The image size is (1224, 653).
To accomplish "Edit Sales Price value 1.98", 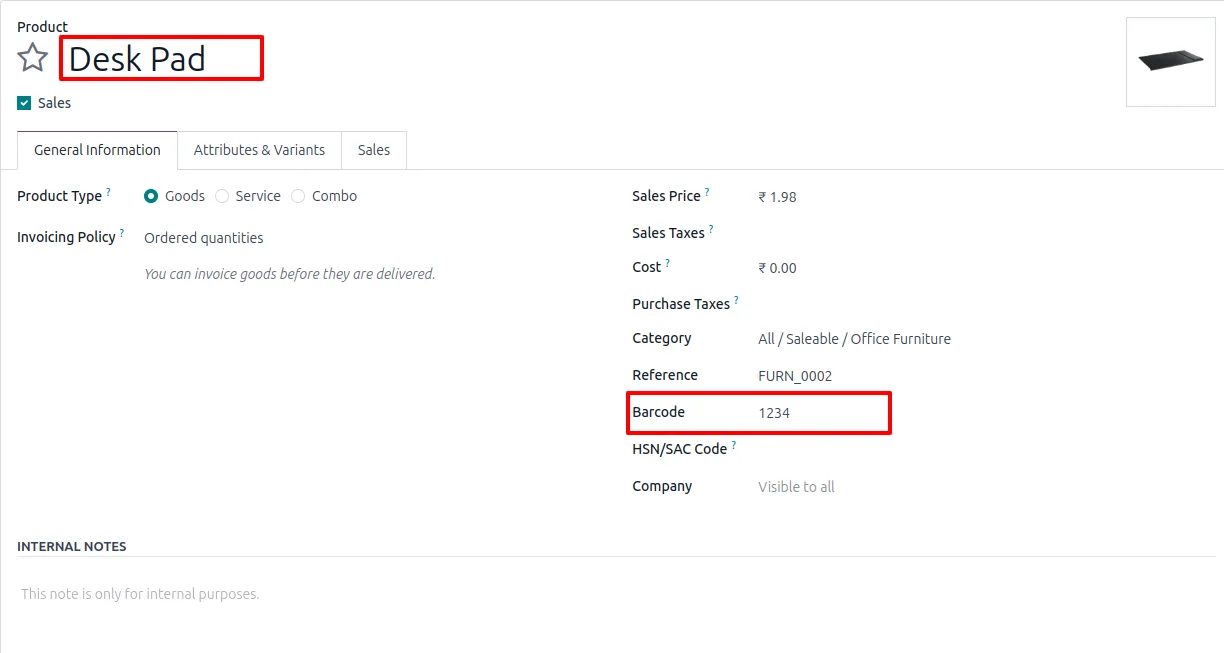I will [x=777, y=197].
